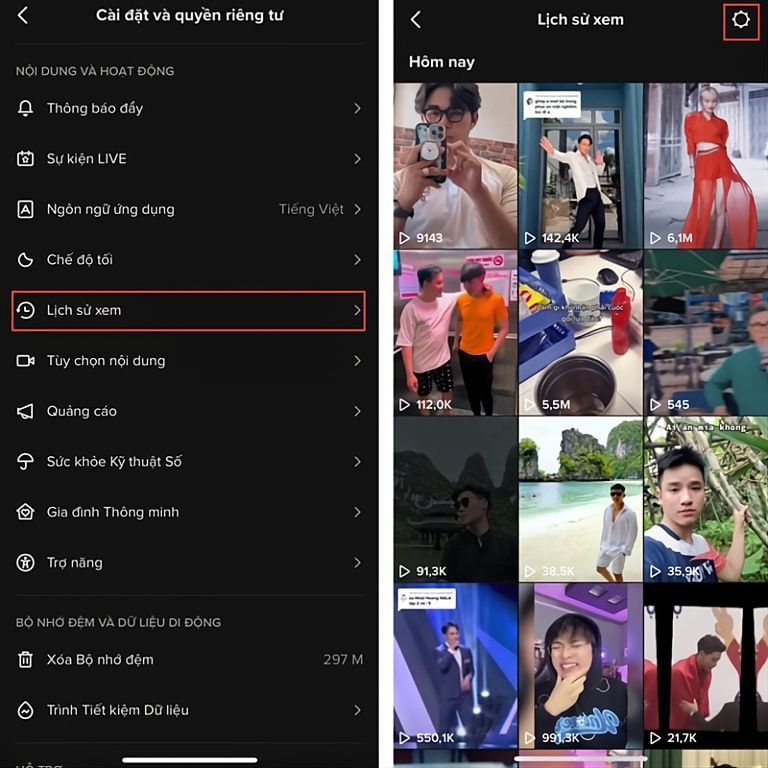
Task: Expand Ngôn ngữ ứng dụng chevron arrow
Action: (357, 209)
